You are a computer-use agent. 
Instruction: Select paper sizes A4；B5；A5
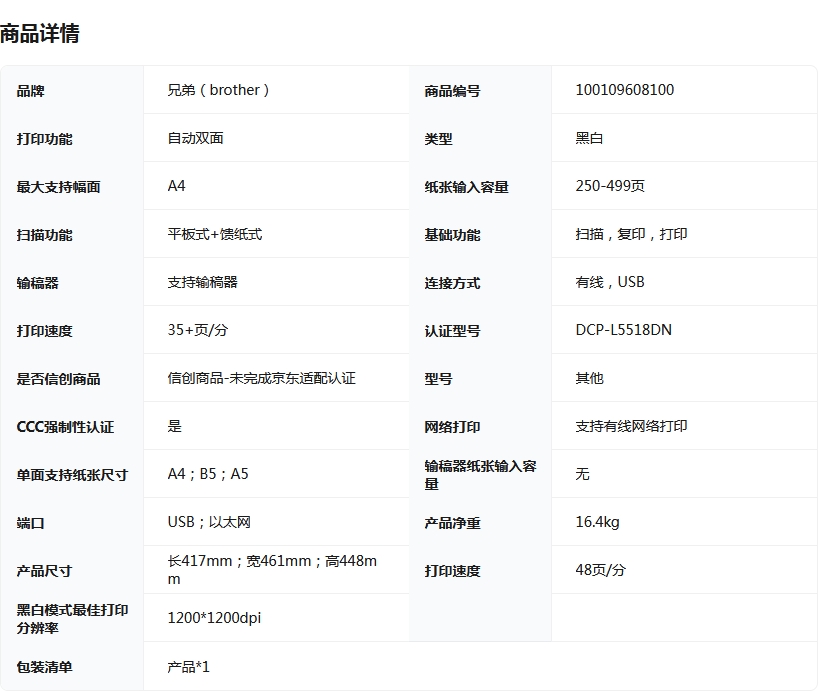coord(208,474)
